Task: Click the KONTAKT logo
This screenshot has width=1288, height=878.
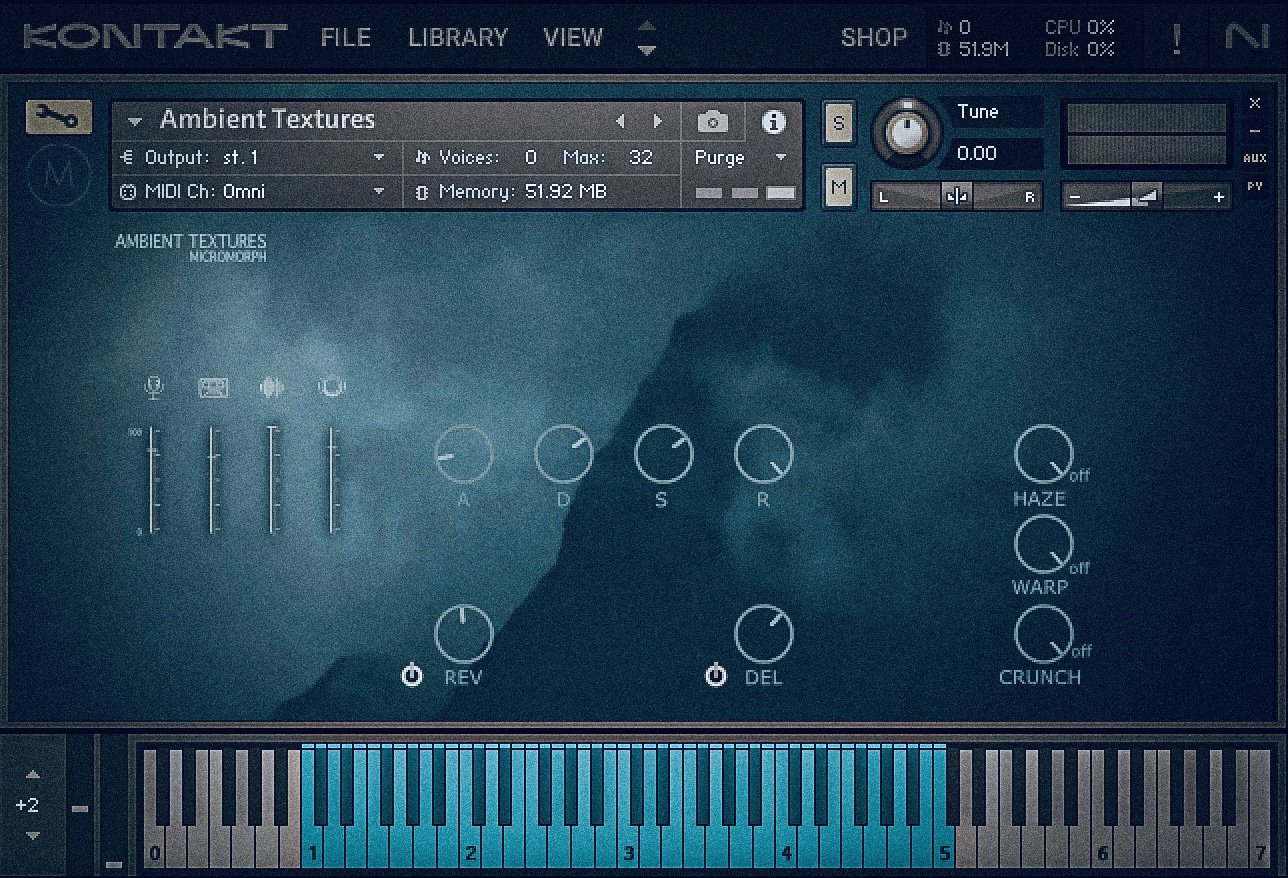Action: coord(155,37)
